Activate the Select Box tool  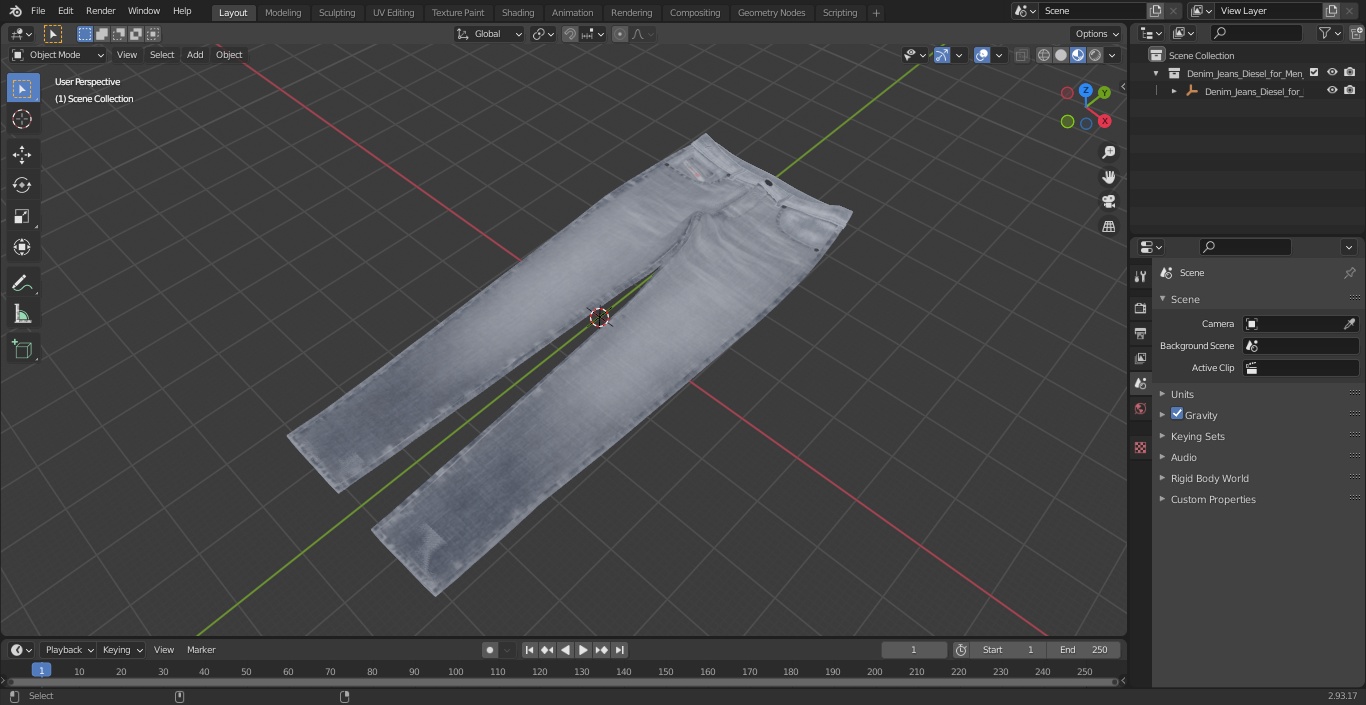pos(22,88)
